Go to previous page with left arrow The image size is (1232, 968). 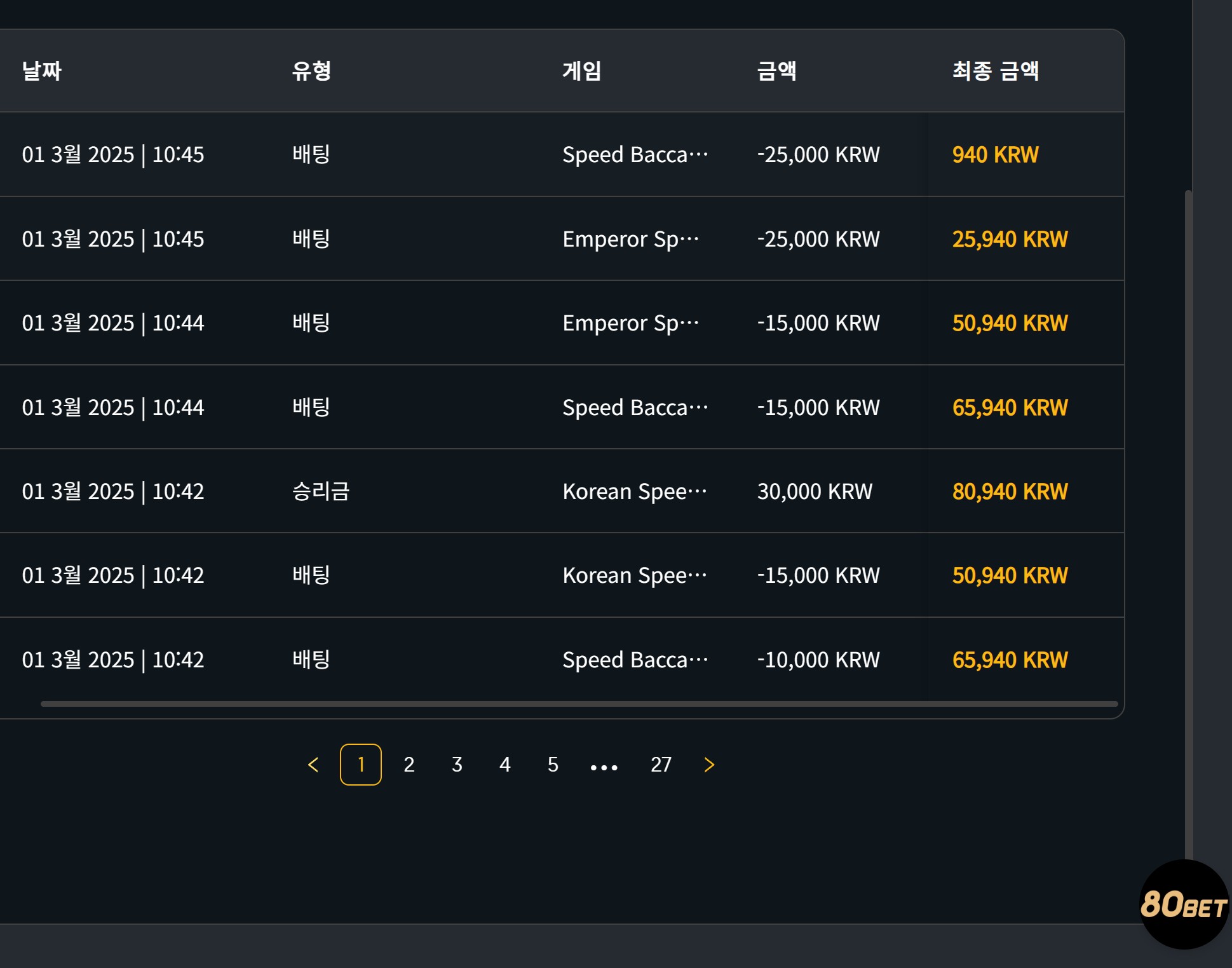[313, 765]
